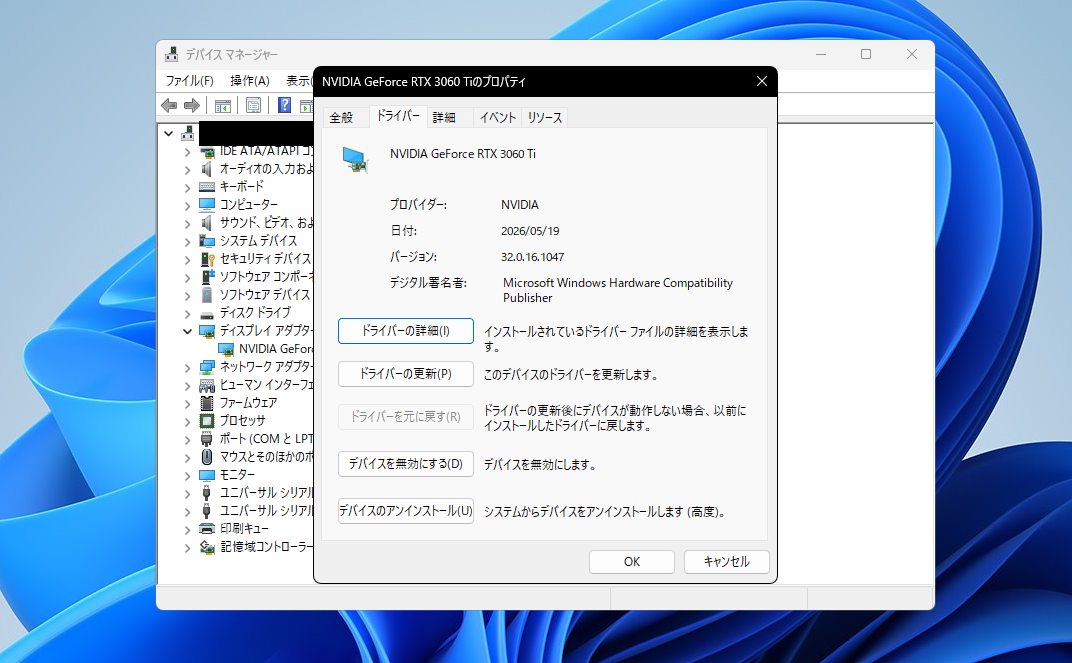Viewport: 1072px width, 663px height.
Task: Expand the ネットワーク アダプター node chevron
Action: pyautogui.click(x=187, y=368)
